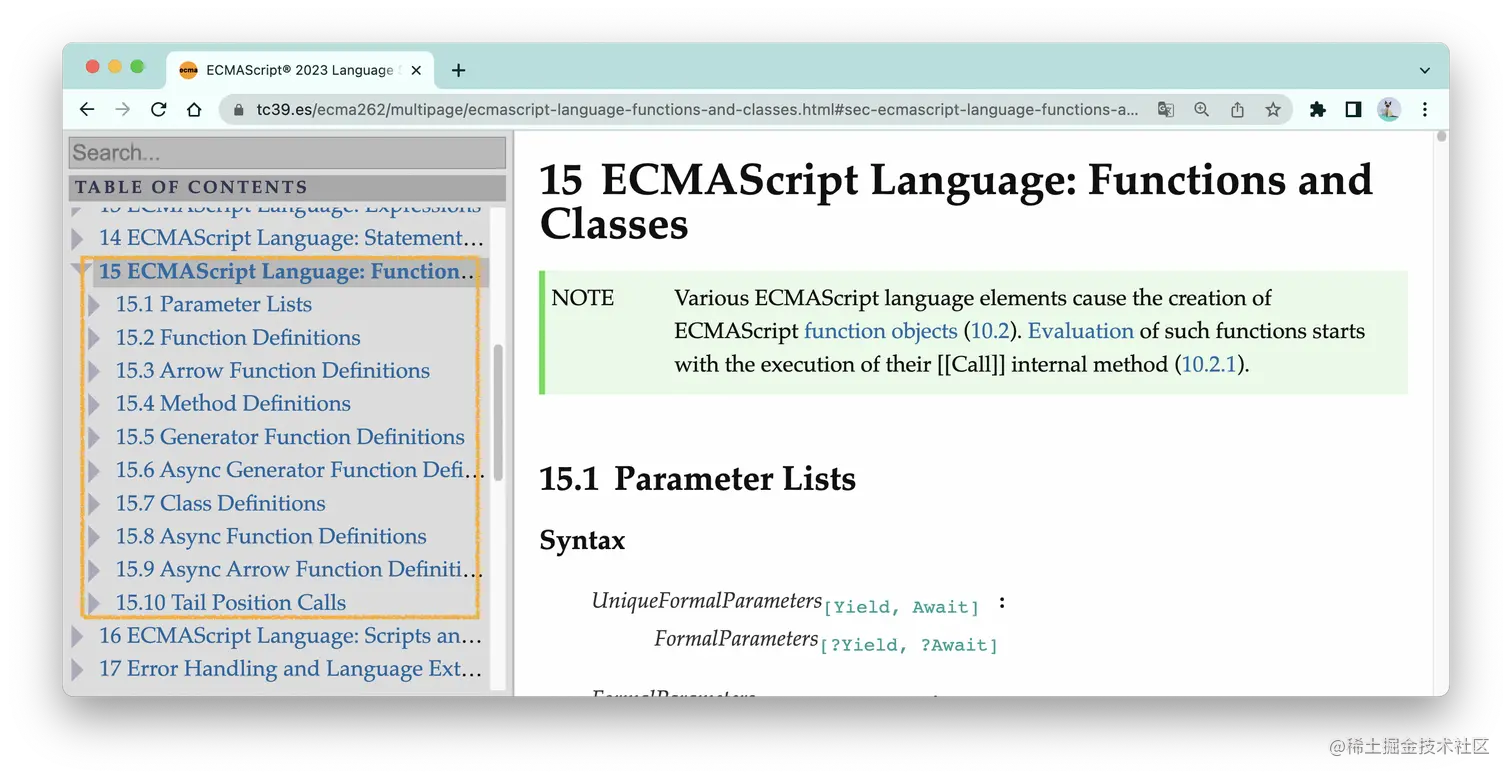The height and width of the screenshot is (779, 1512).
Task: Expand the 15.10 Tail Position Calls arrow
Action: point(95,603)
